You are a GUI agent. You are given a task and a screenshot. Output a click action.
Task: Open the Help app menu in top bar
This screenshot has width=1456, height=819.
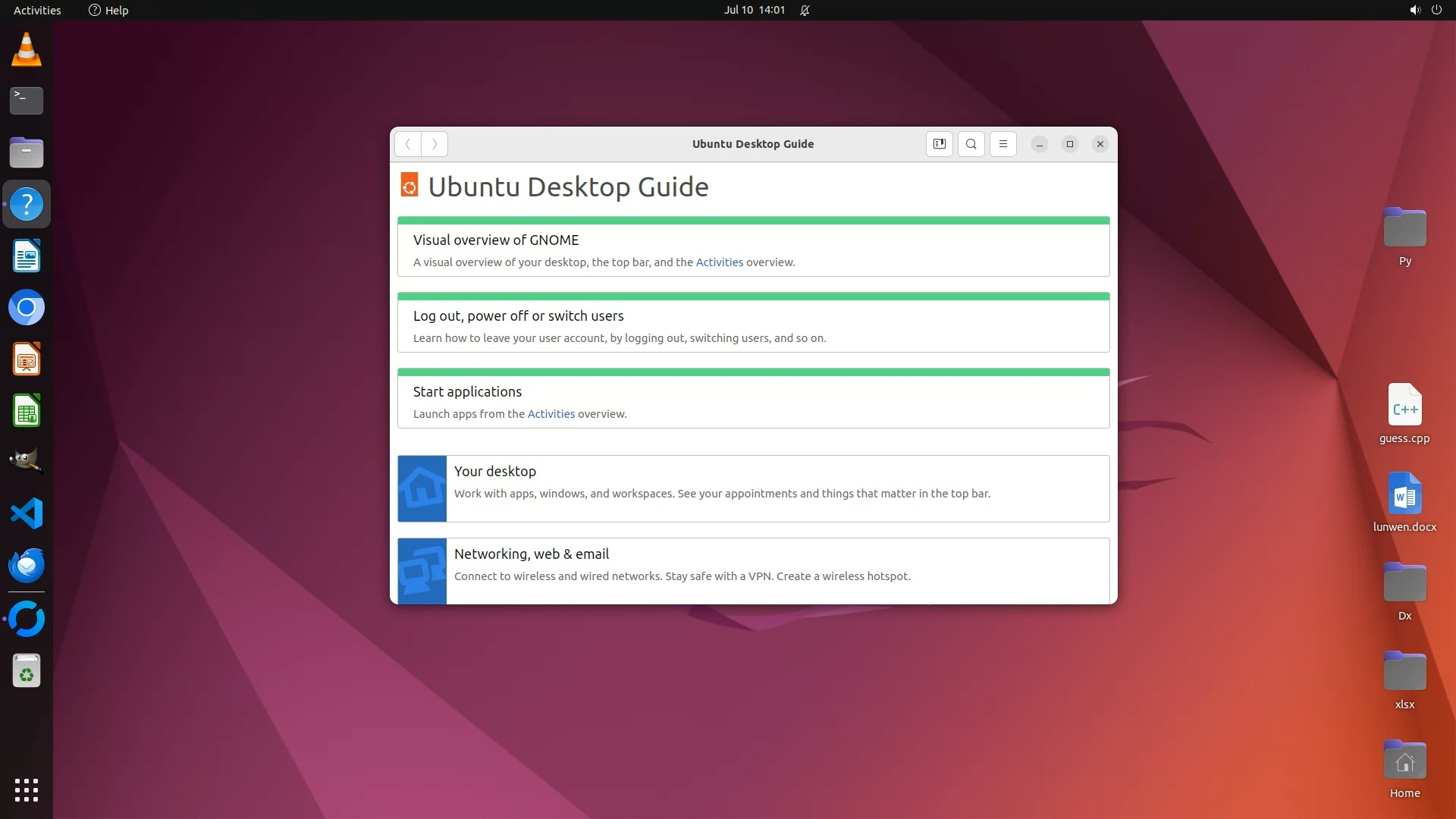click(108, 10)
